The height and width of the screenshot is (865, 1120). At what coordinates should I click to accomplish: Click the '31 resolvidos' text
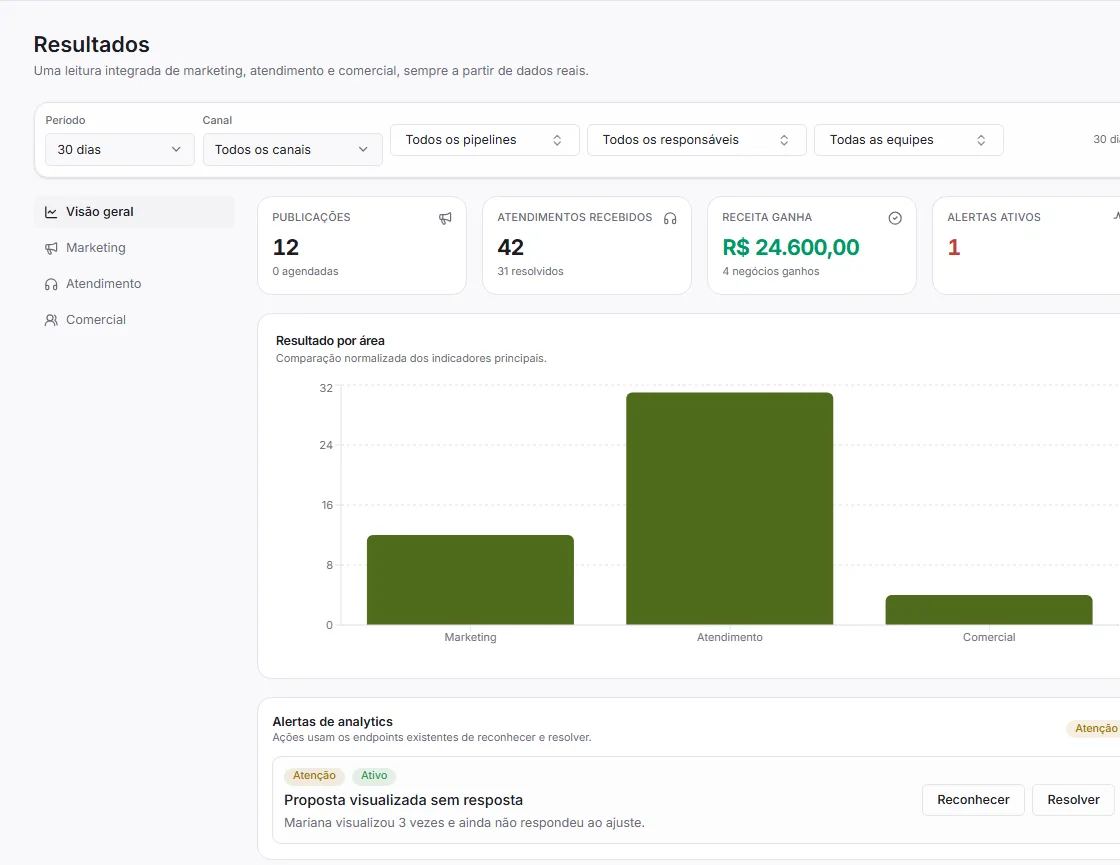[x=530, y=271]
